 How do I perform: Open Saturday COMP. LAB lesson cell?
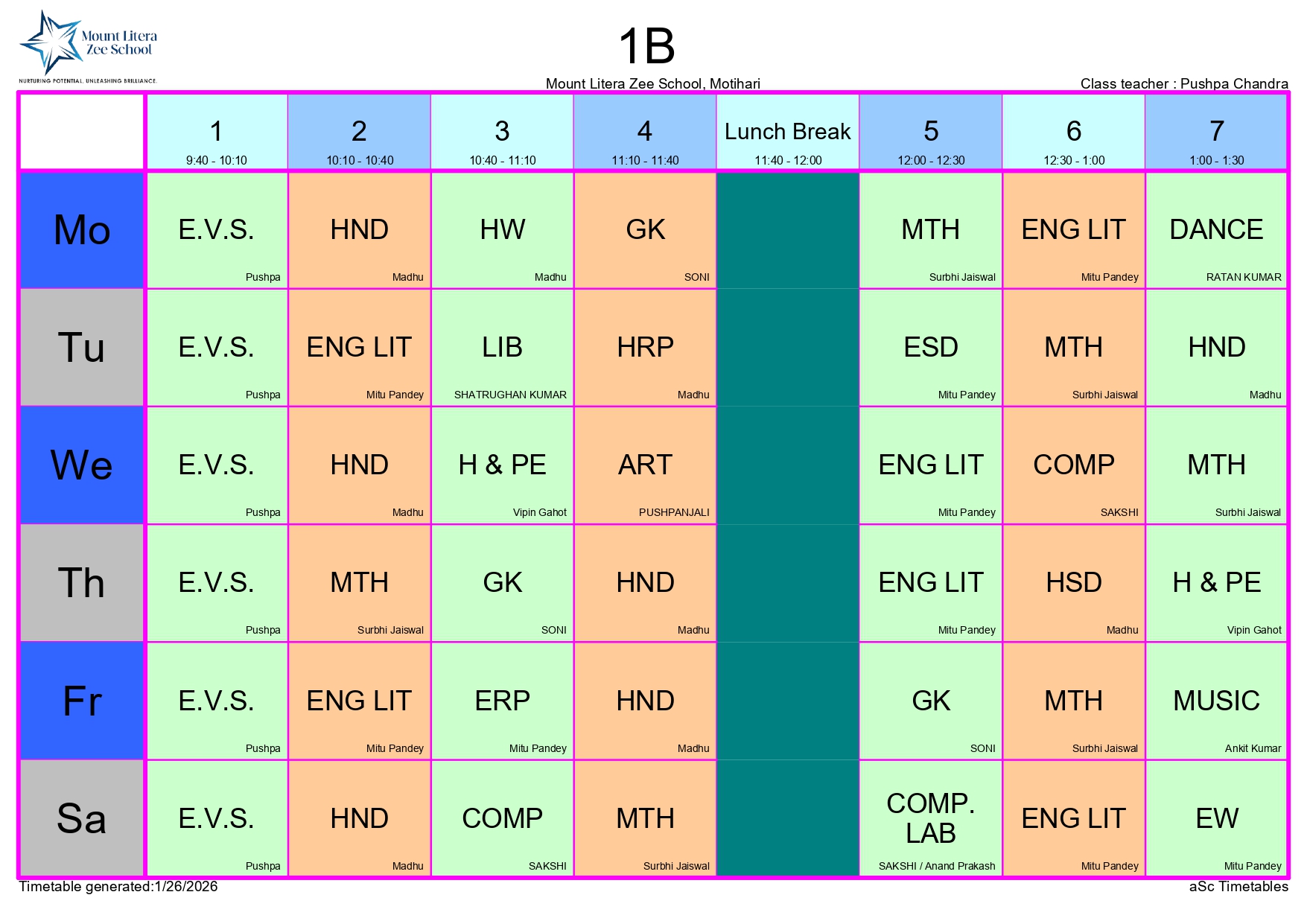[930, 818]
